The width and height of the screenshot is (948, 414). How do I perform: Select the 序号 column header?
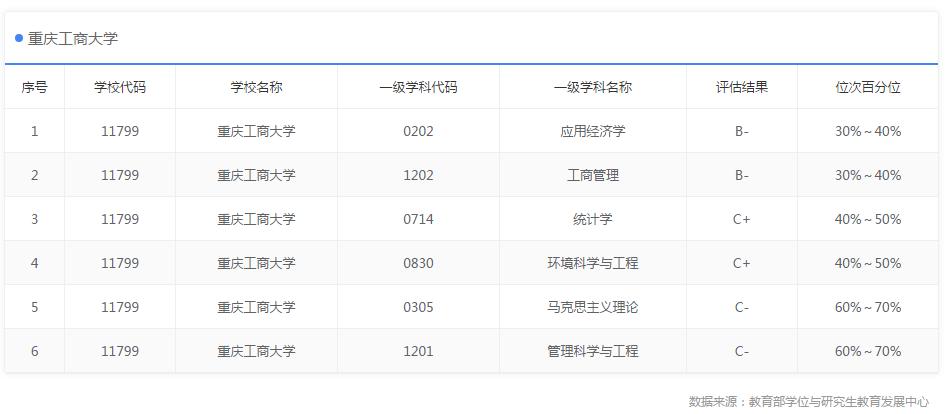click(34, 87)
